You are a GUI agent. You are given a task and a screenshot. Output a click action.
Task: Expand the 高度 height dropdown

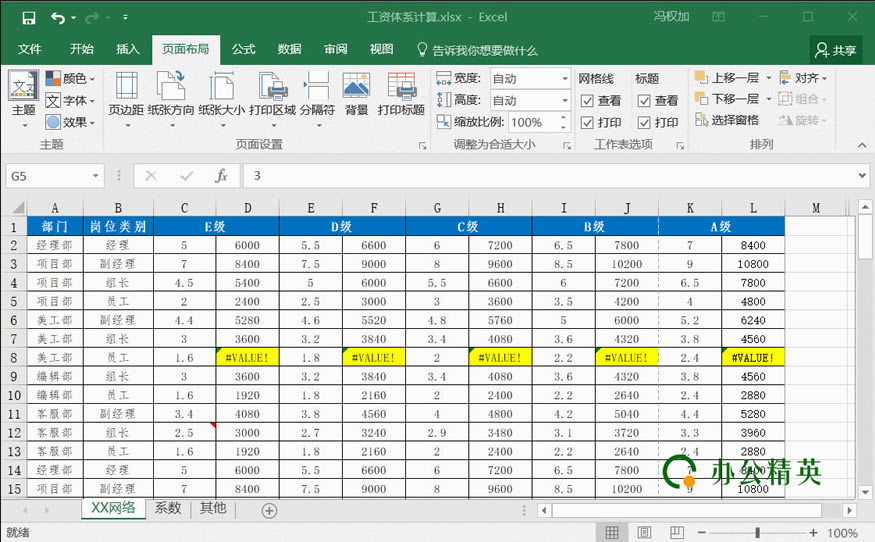click(x=565, y=100)
